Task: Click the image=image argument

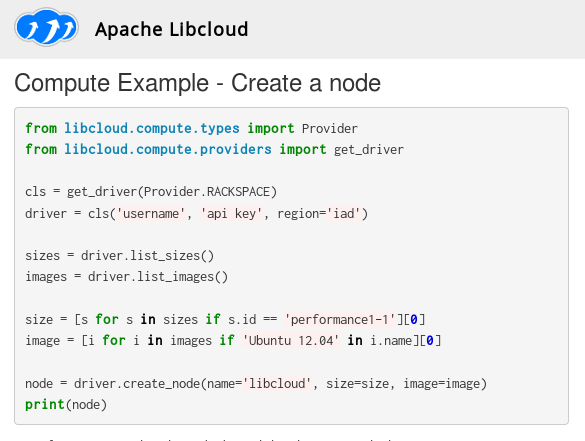Action: (x=441, y=384)
